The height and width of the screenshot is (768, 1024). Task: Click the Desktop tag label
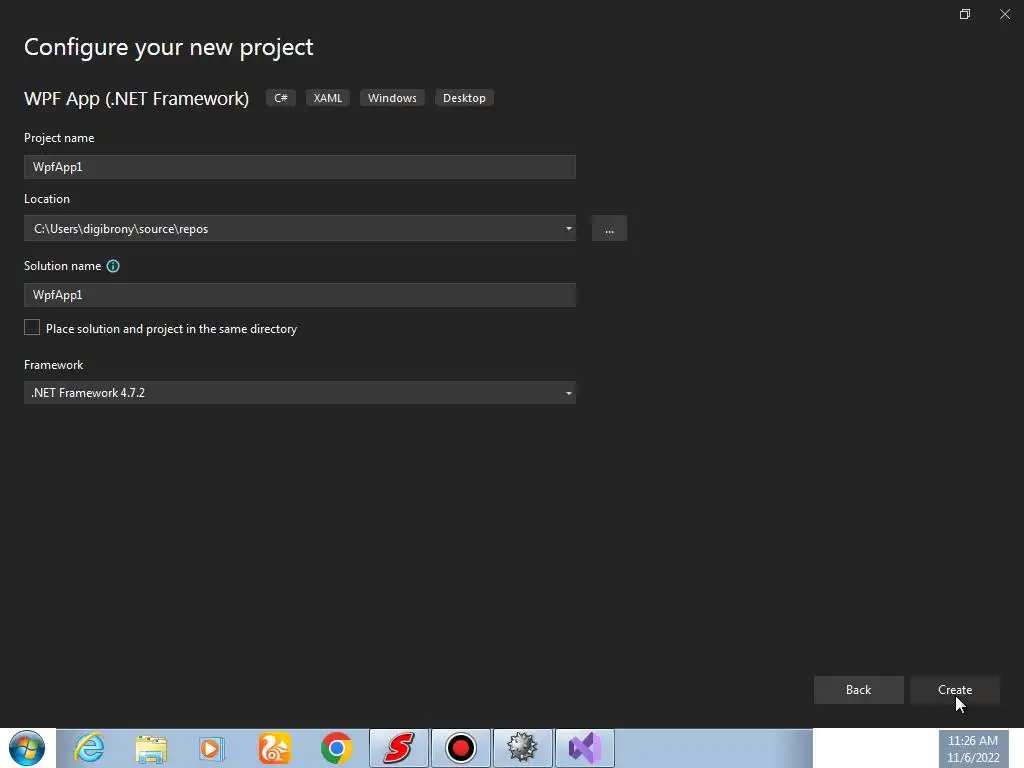[x=464, y=98]
